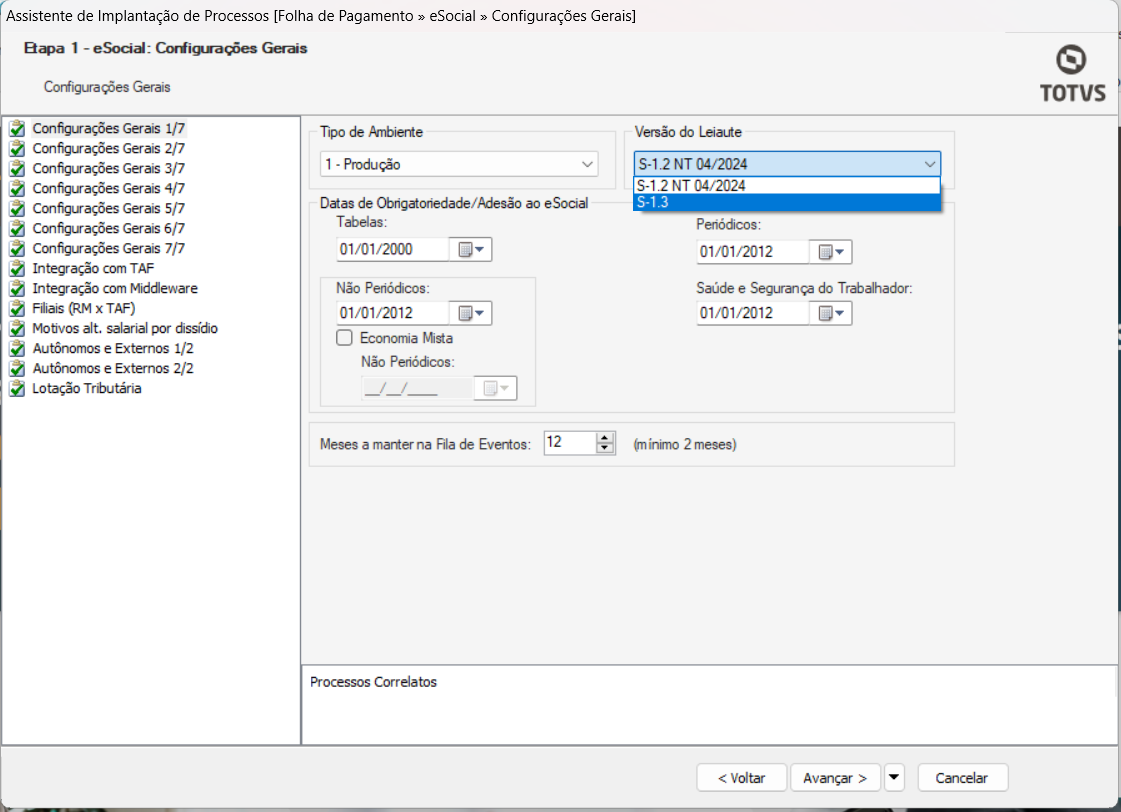Click the checkmark icon beside Autônomos e Externos 1/2
This screenshot has width=1121, height=812.
[17, 349]
